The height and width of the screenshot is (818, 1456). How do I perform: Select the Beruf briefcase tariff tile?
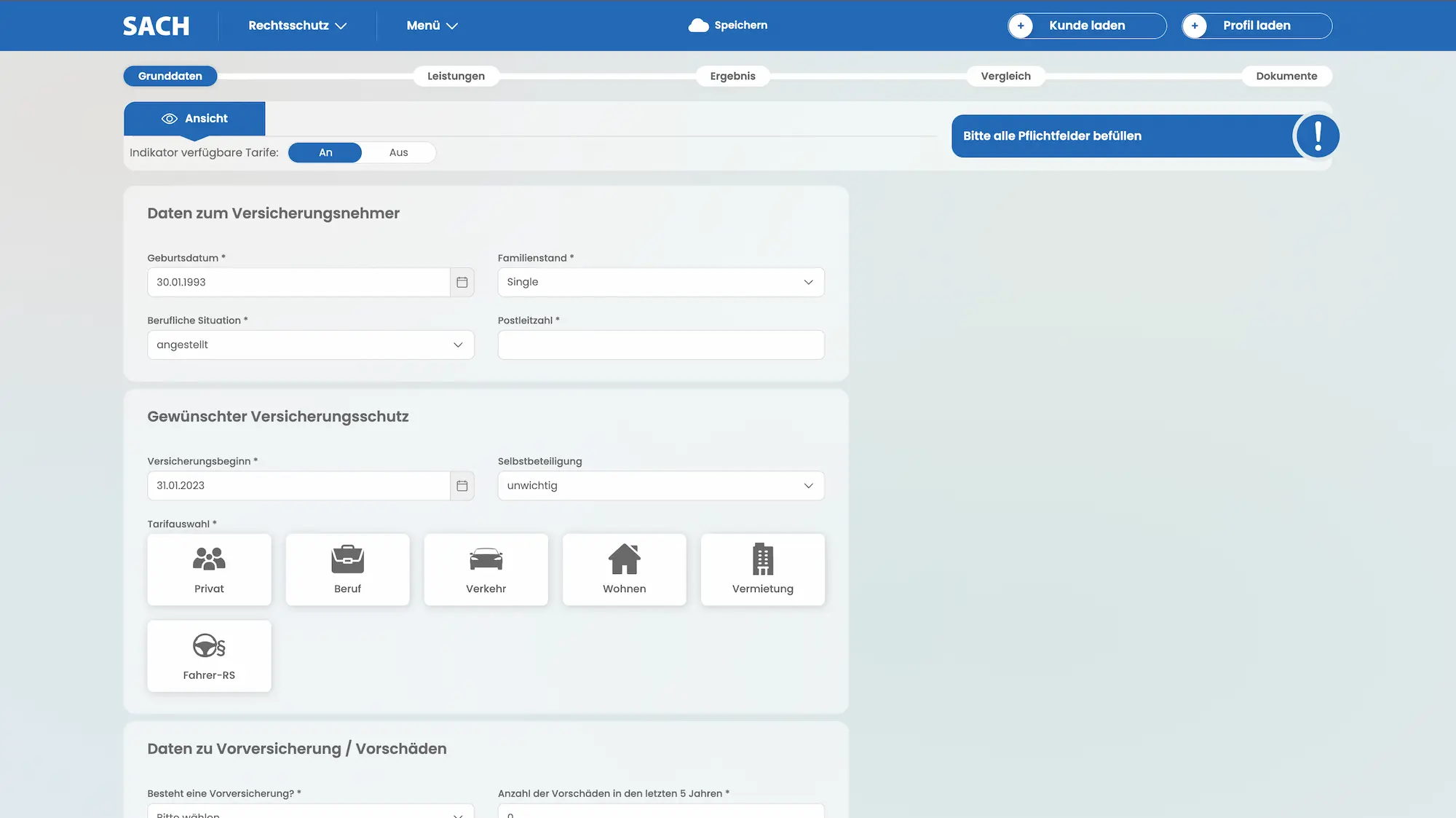click(347, 570)
